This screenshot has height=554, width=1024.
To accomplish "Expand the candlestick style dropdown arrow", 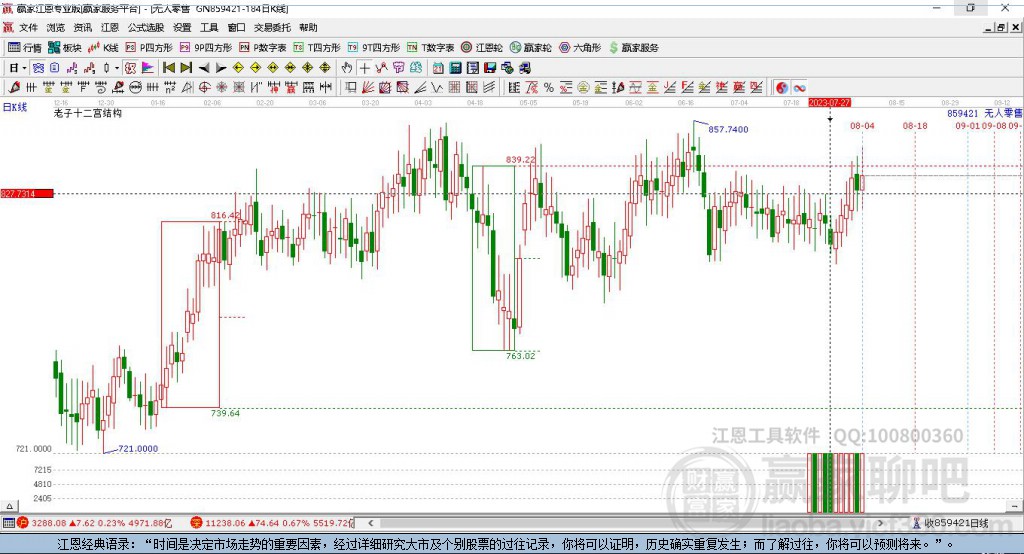I will point(116,68).
